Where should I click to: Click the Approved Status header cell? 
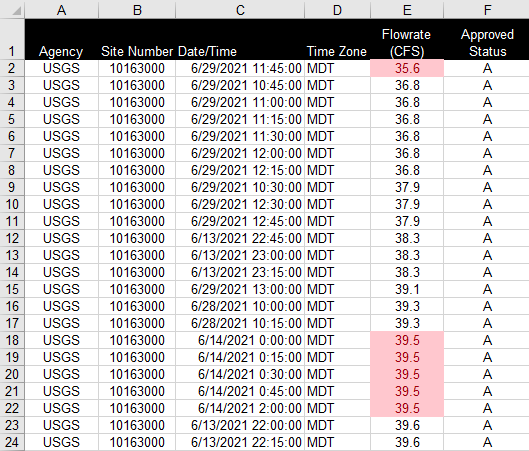tap(486, 39)
